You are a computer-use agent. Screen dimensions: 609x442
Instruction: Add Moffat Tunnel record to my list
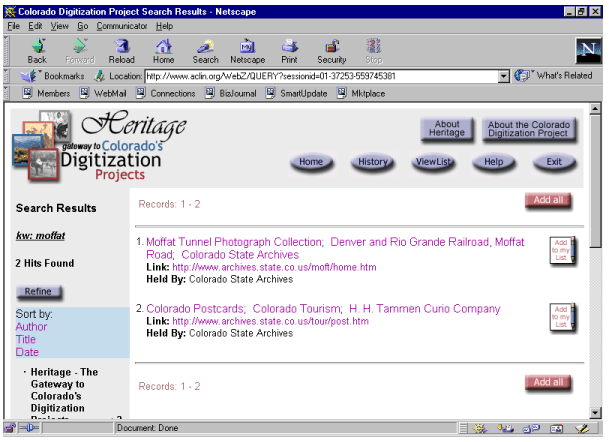(x=562, y=251)
